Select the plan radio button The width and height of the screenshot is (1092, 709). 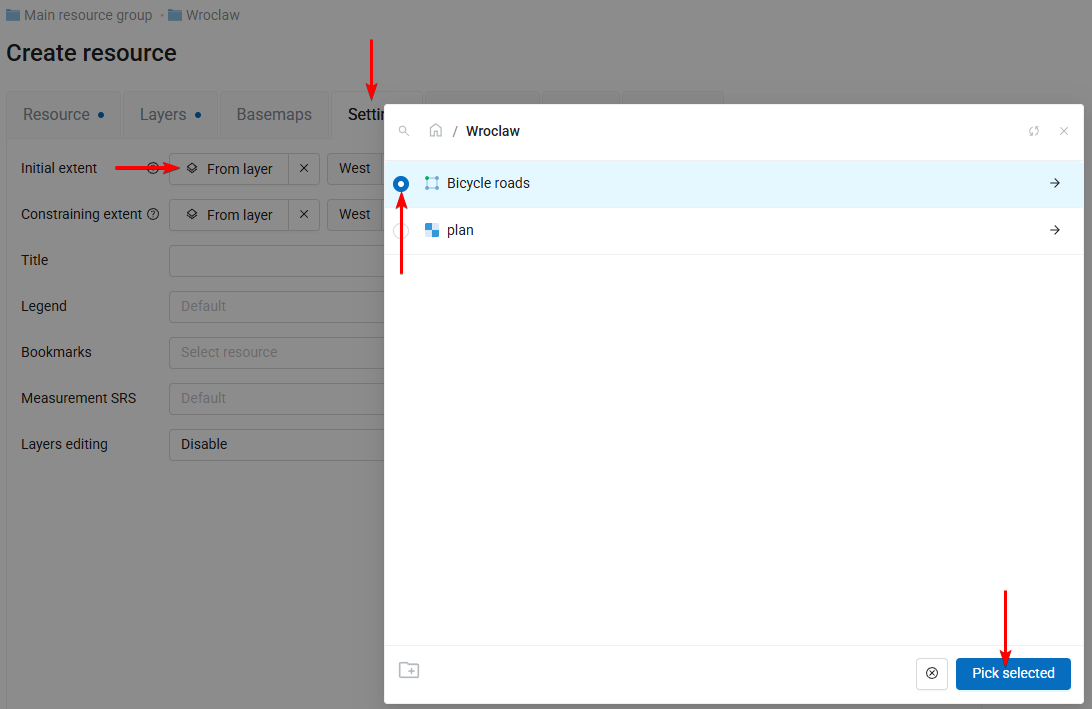point(401,231)
